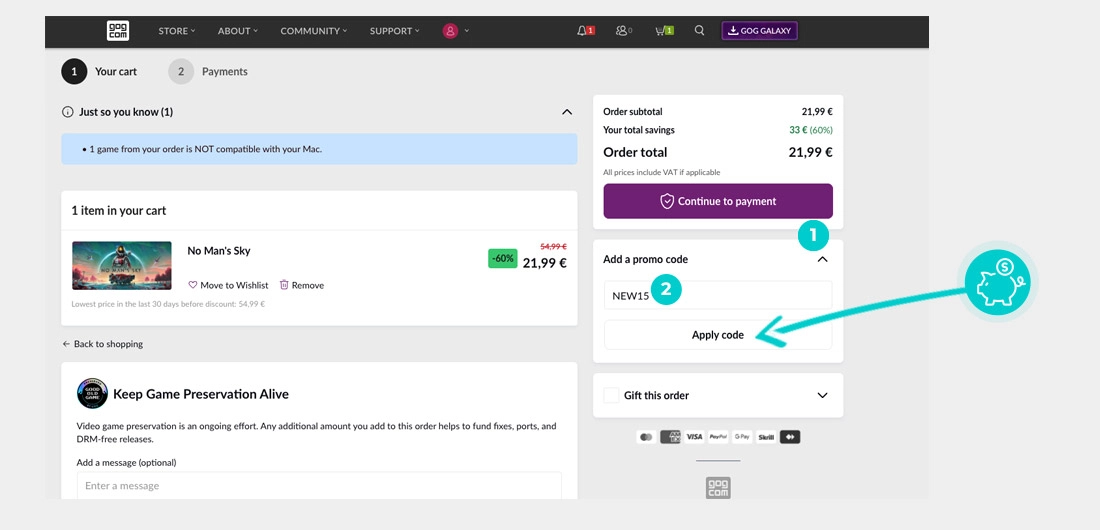1100x530 pixels.
Task: Move No Man's Sky to Wishlist
Action: click(228, 285)
